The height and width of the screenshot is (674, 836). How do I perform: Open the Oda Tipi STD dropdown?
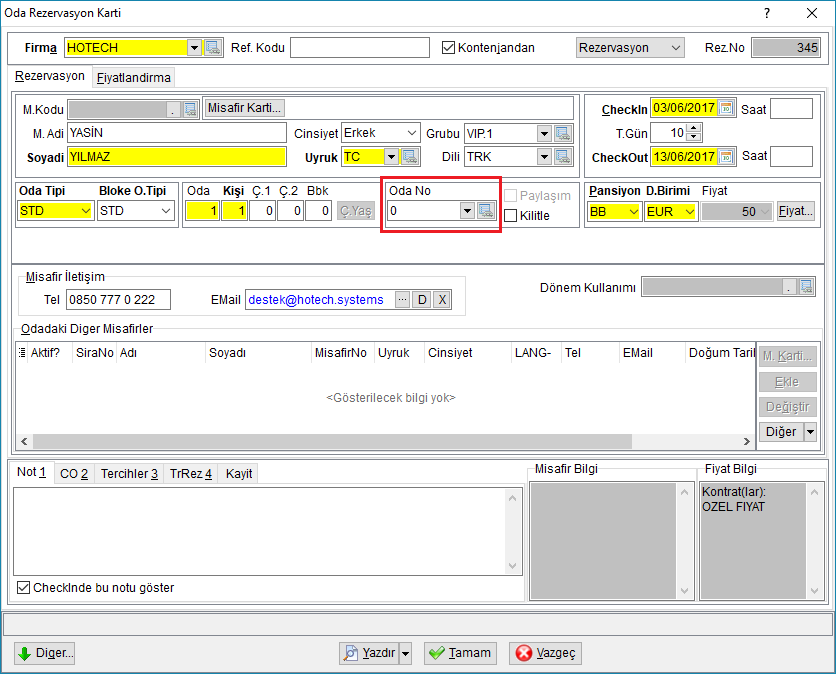coord(86,211)
